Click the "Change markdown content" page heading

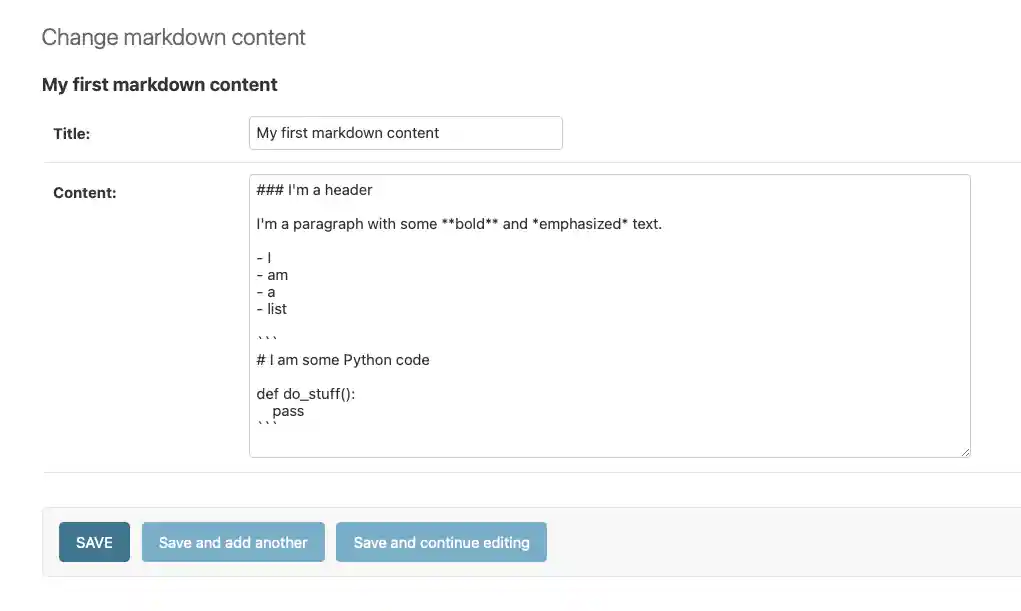click(x=173, y=37)
